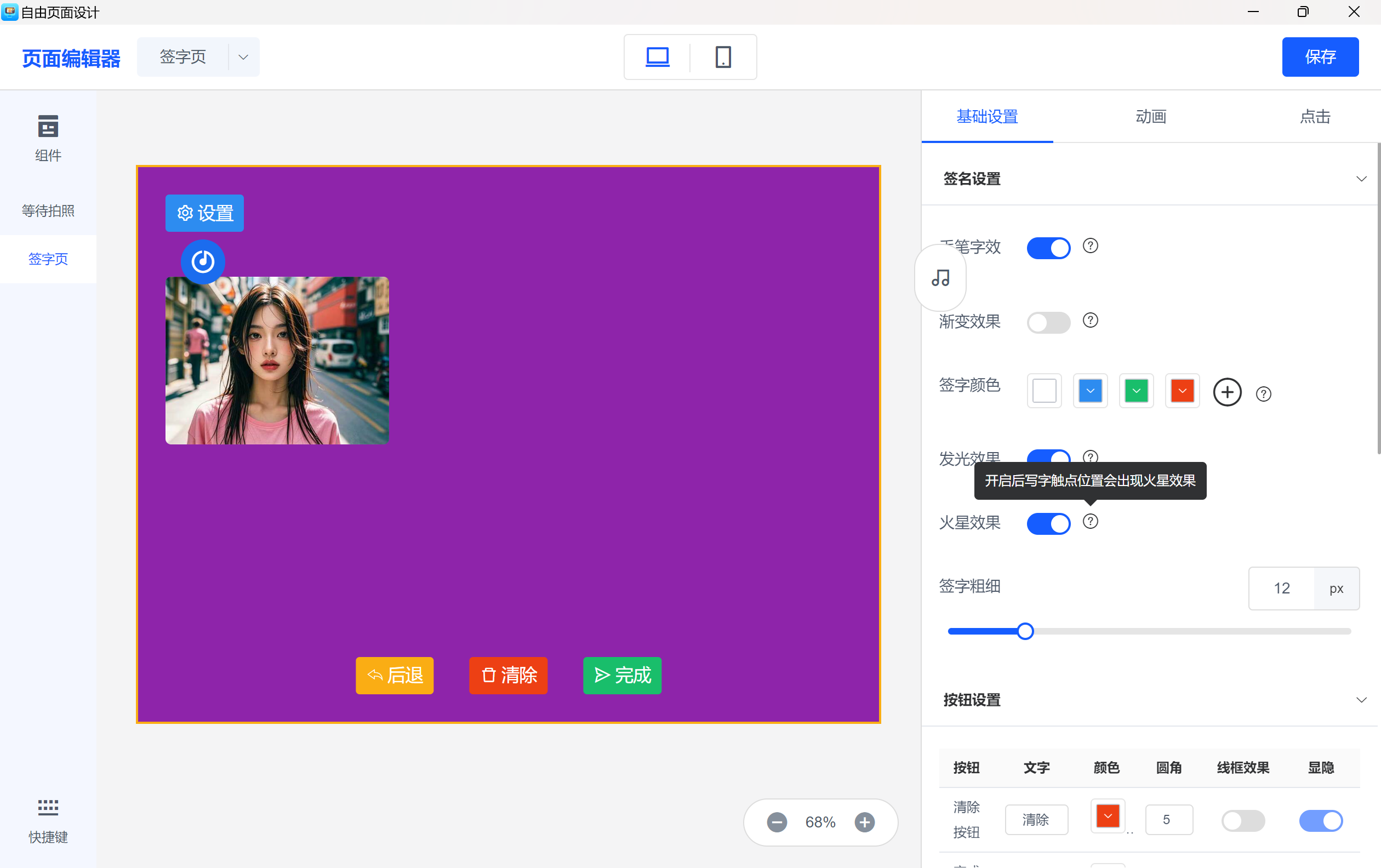Zoom out with the minus icon

pos(777,822)
